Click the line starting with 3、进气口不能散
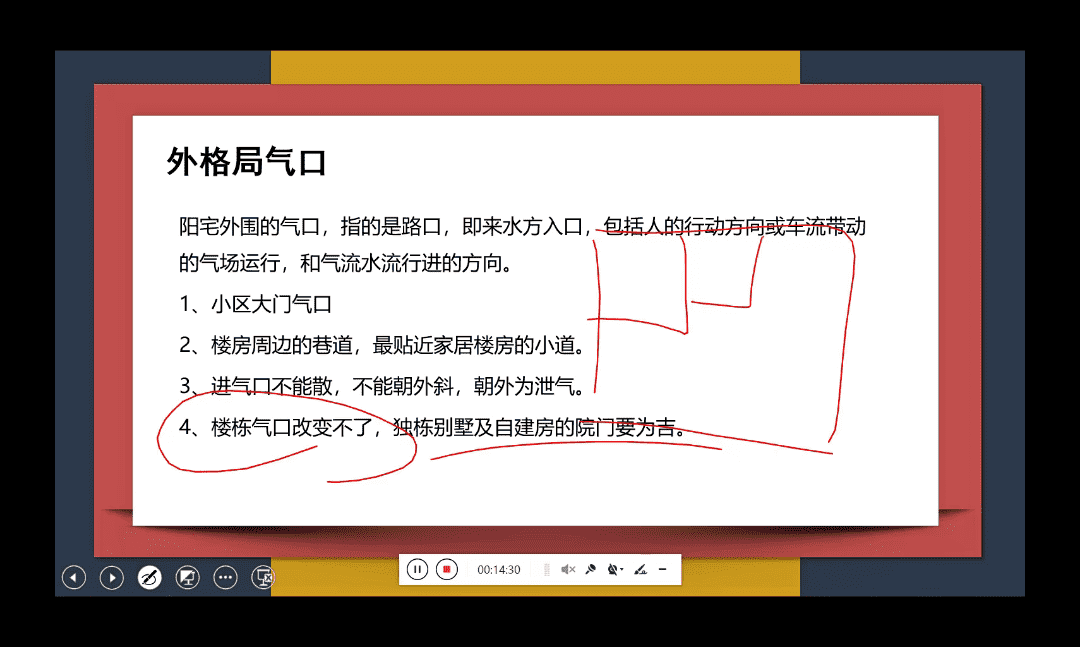The height and width of the screenshot is (647, 1080). coord(380,386)
